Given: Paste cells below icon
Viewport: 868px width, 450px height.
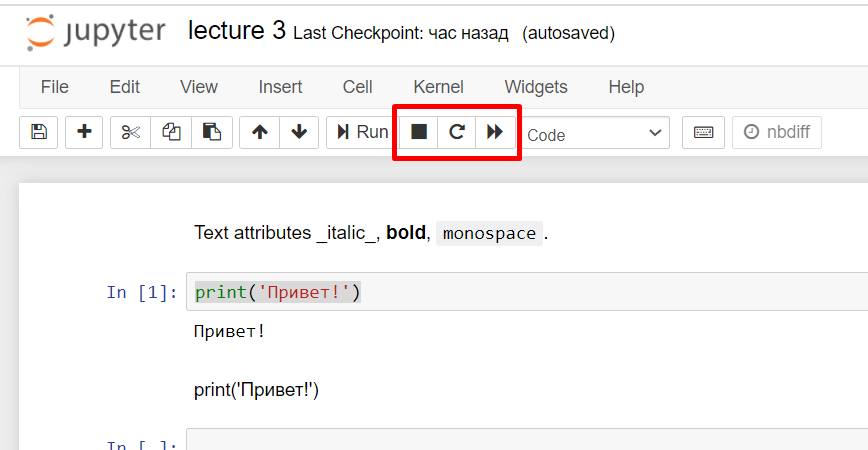Looking at the screenshot, I should coord(212,132).
